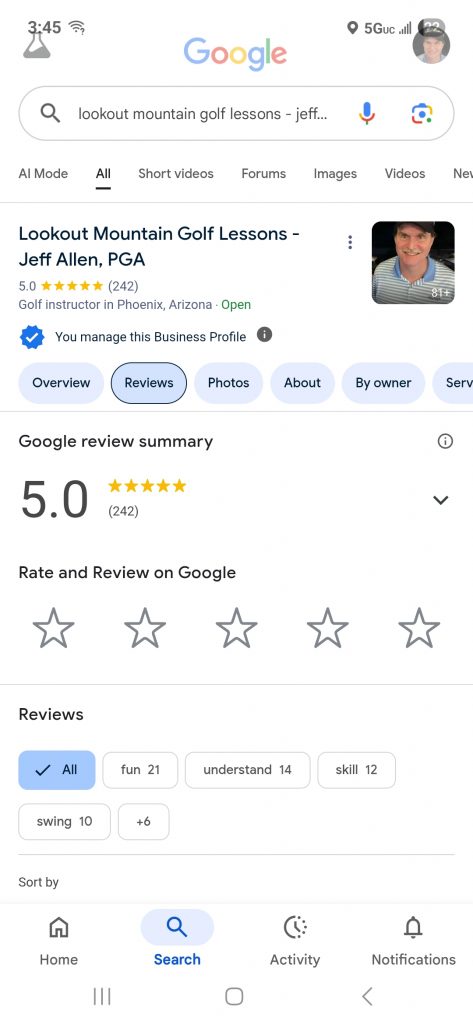The height and width of the screenshot is (1024, 473).
Task: Open the Activity tab
Action: tap(295, 941)
